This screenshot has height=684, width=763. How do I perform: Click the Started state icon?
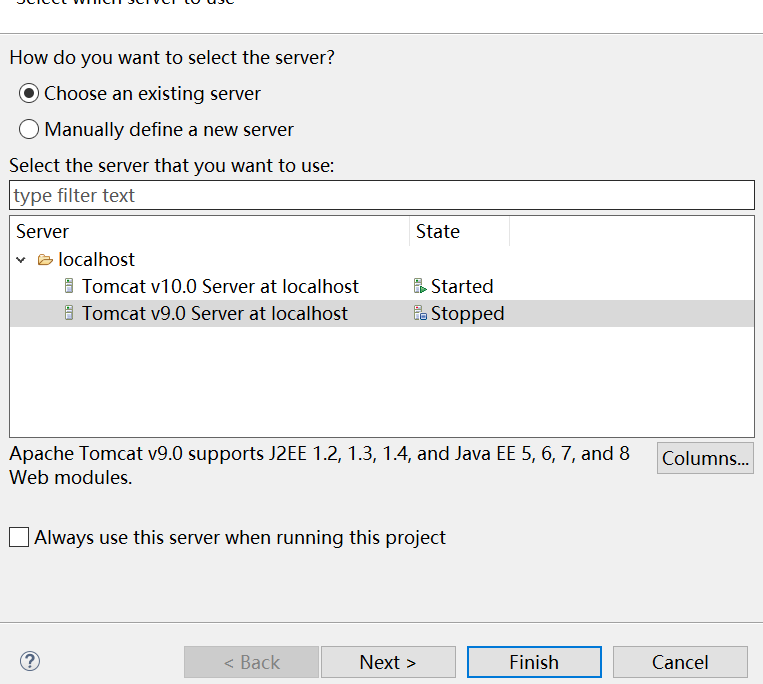420,286
